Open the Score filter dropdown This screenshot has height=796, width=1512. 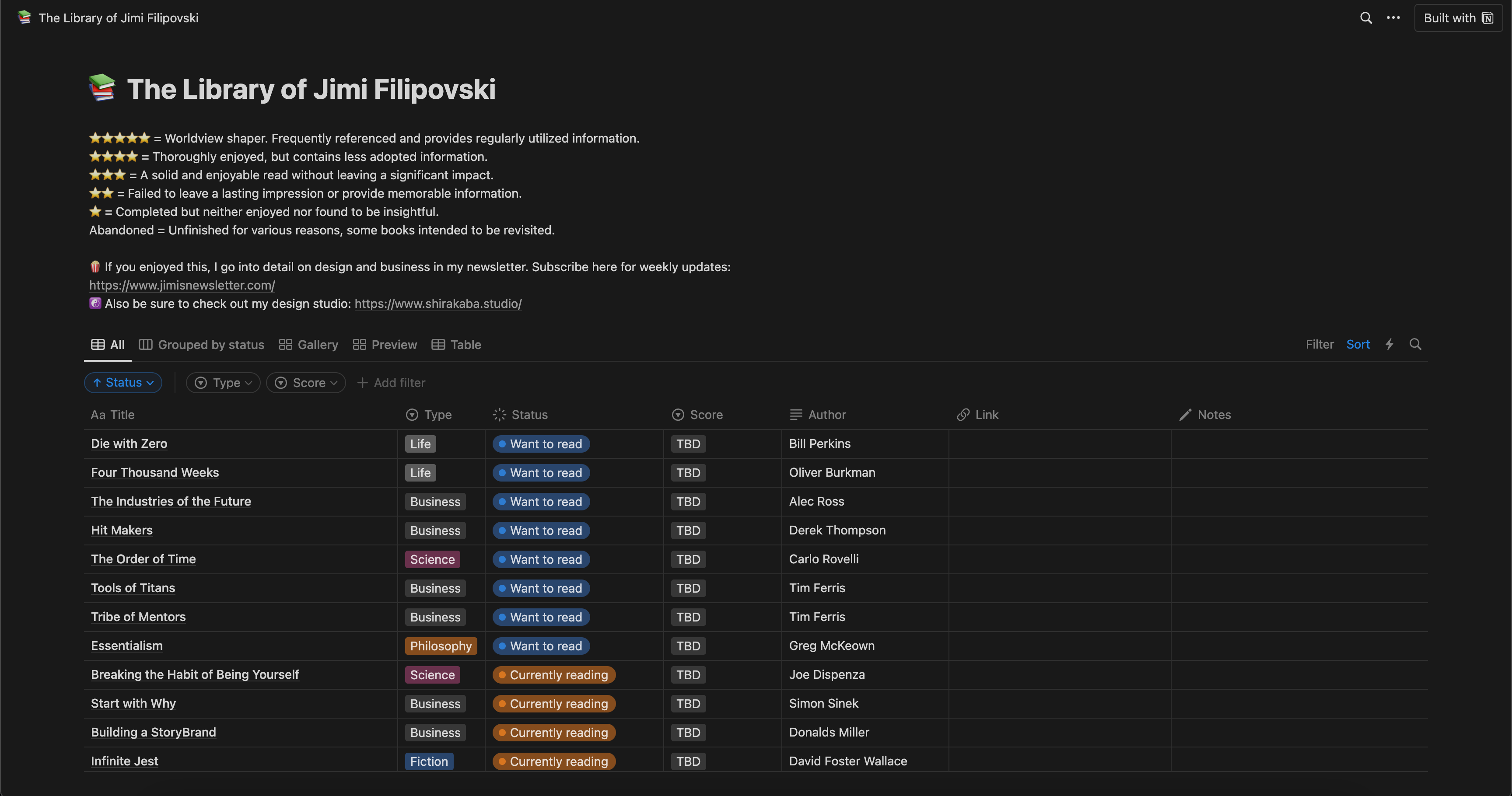(306, 382)
